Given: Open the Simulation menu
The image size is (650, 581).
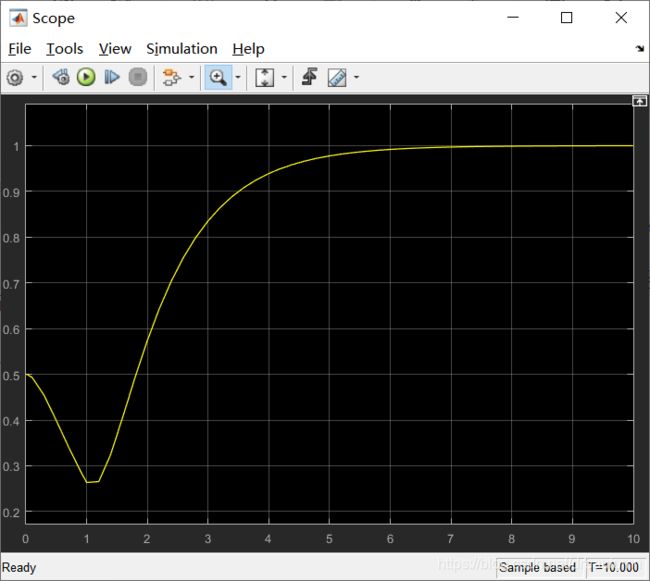Looking at the screenshot, I should click(182, 49).
